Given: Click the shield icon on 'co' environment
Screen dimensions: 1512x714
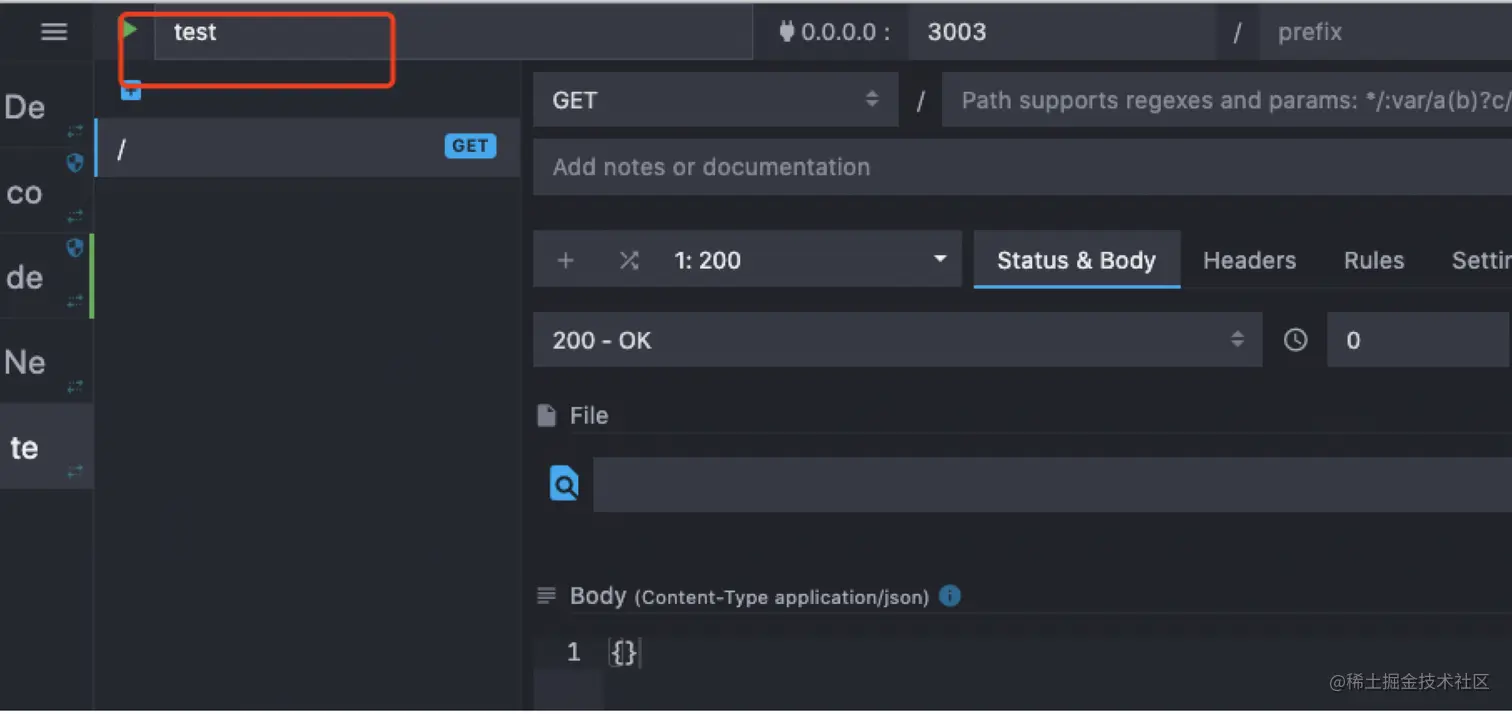Looking at the screenshot, I should click(x=75, y=162).
